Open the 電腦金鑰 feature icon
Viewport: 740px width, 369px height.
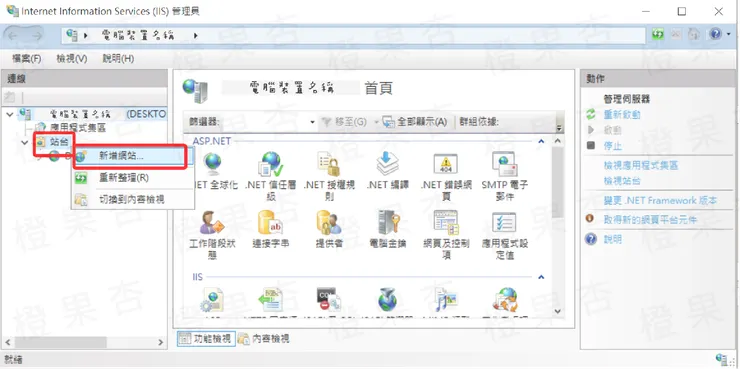click(x=389, y=223)
